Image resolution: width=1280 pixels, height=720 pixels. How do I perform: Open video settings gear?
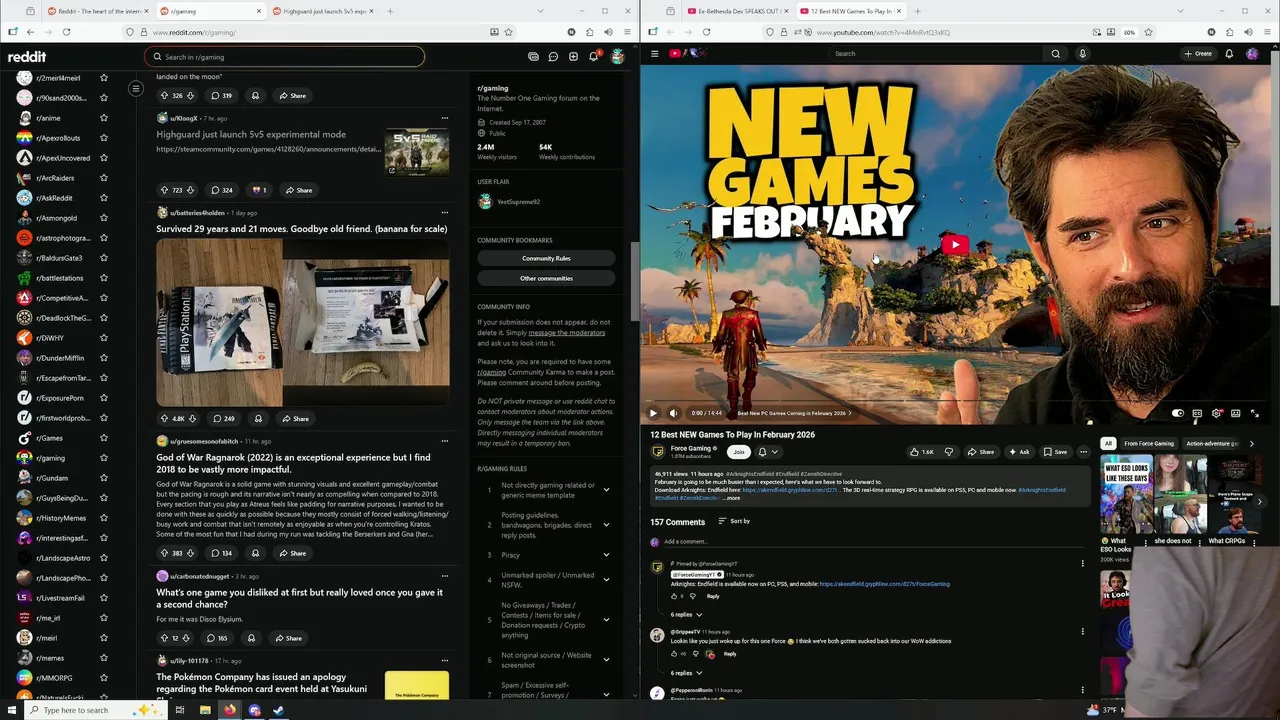pos(1216,413)
